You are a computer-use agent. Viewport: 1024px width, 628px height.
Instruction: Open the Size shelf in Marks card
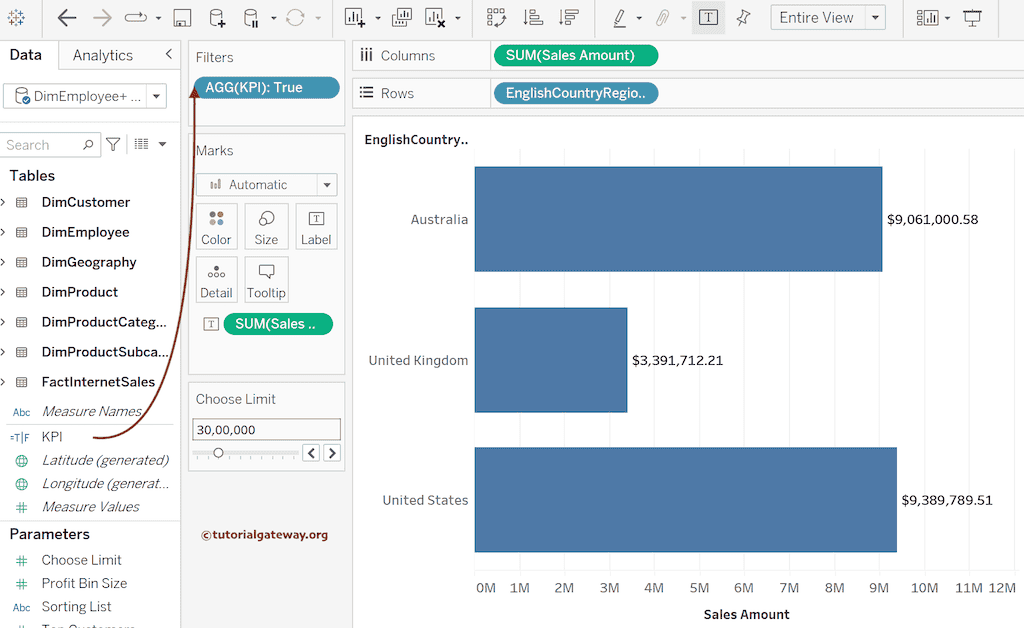tap(266, 226)
